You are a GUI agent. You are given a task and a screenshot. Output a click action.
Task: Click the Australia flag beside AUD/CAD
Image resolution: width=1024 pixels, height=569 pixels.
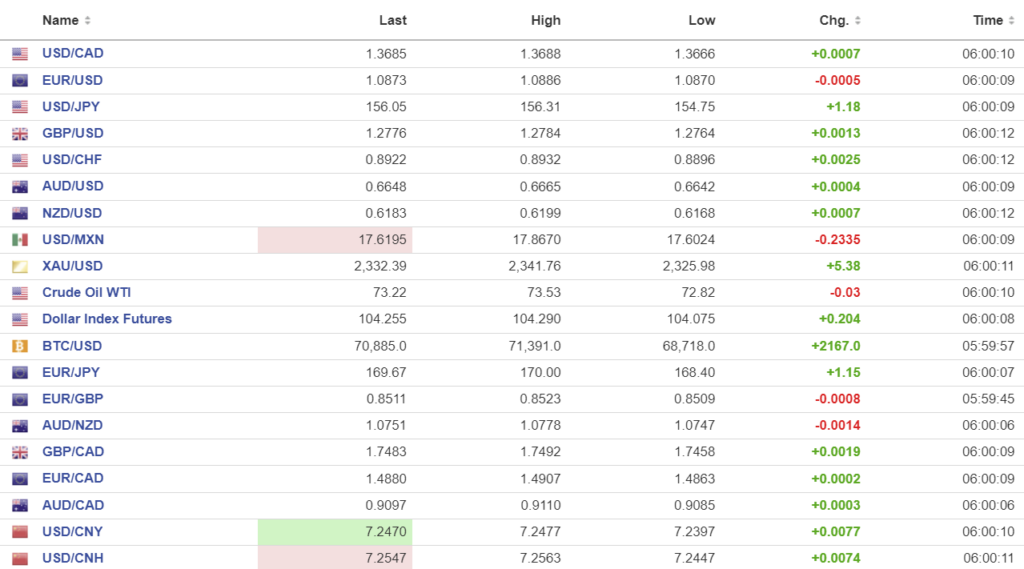pyautogui.click(x=20, y=505)
